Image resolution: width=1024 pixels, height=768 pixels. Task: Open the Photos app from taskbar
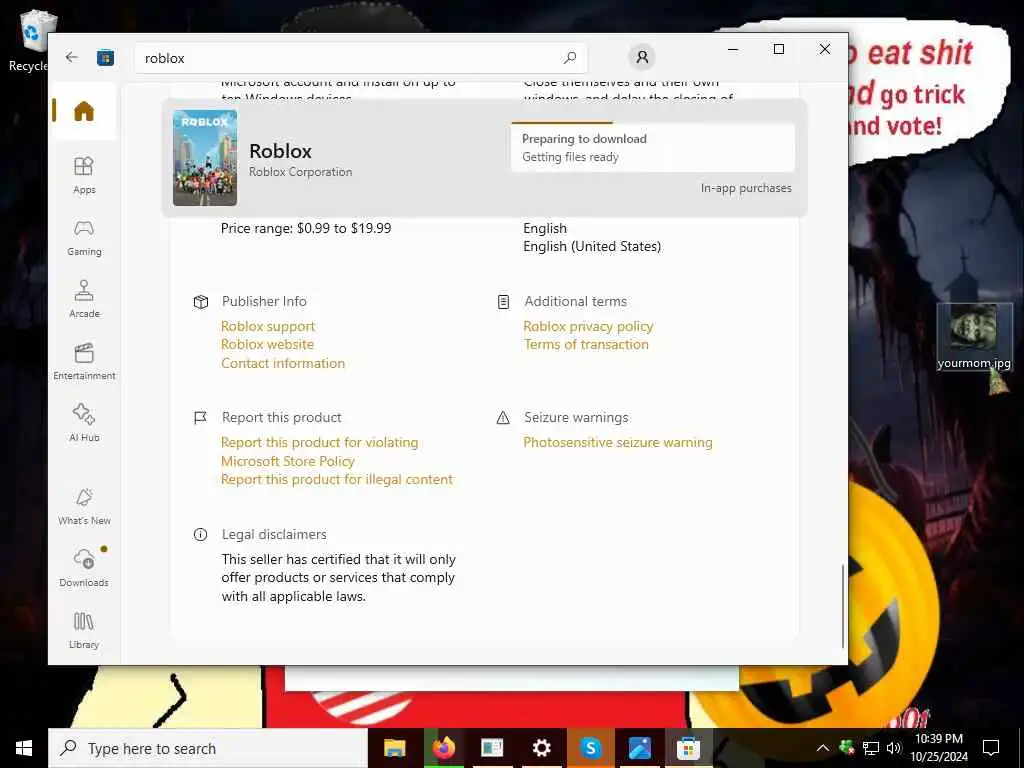[639, 748]
